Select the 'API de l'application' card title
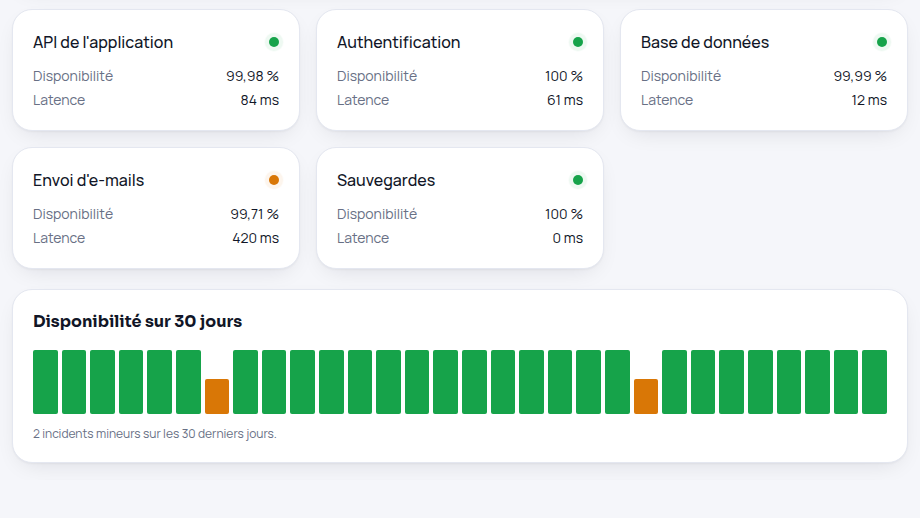Screen dimensions: 920x518 click(x=103, y=42)
